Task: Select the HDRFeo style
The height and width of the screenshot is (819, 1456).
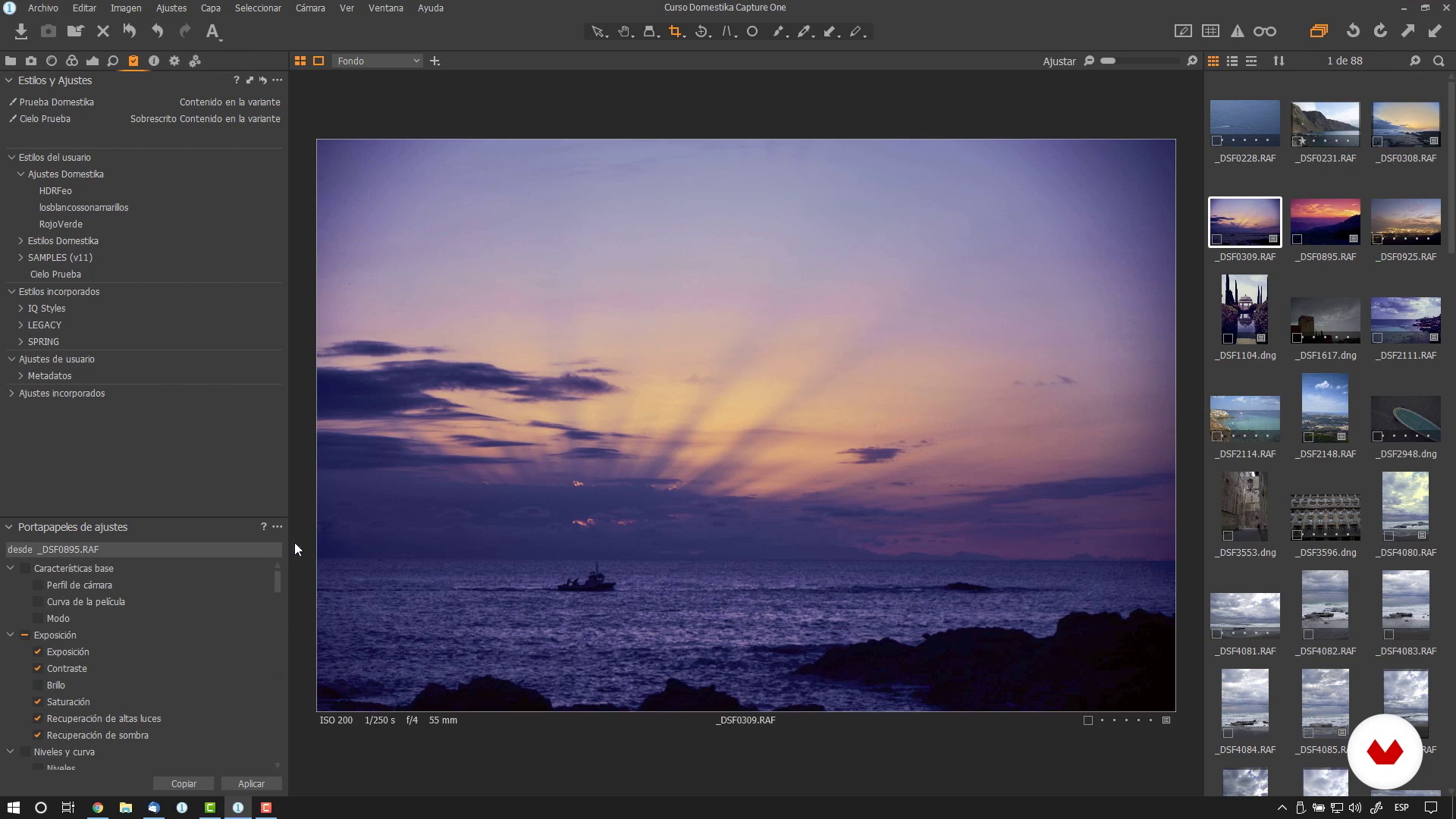Action: [55, 190]
